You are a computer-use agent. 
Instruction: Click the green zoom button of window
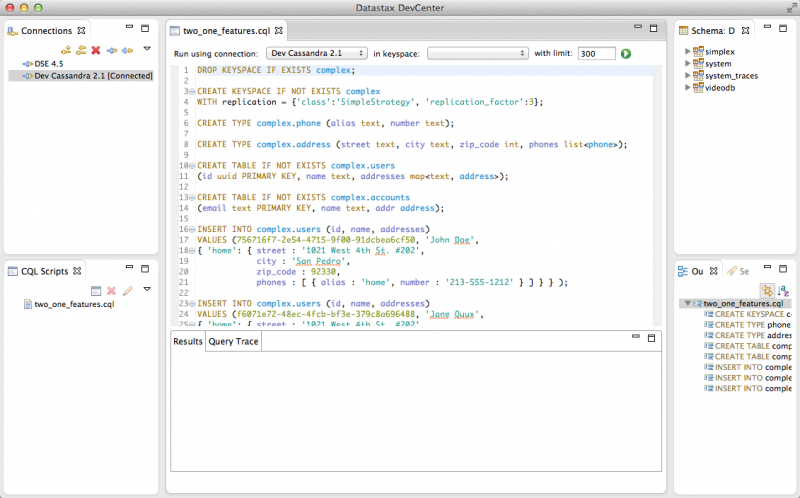[38, 8]
